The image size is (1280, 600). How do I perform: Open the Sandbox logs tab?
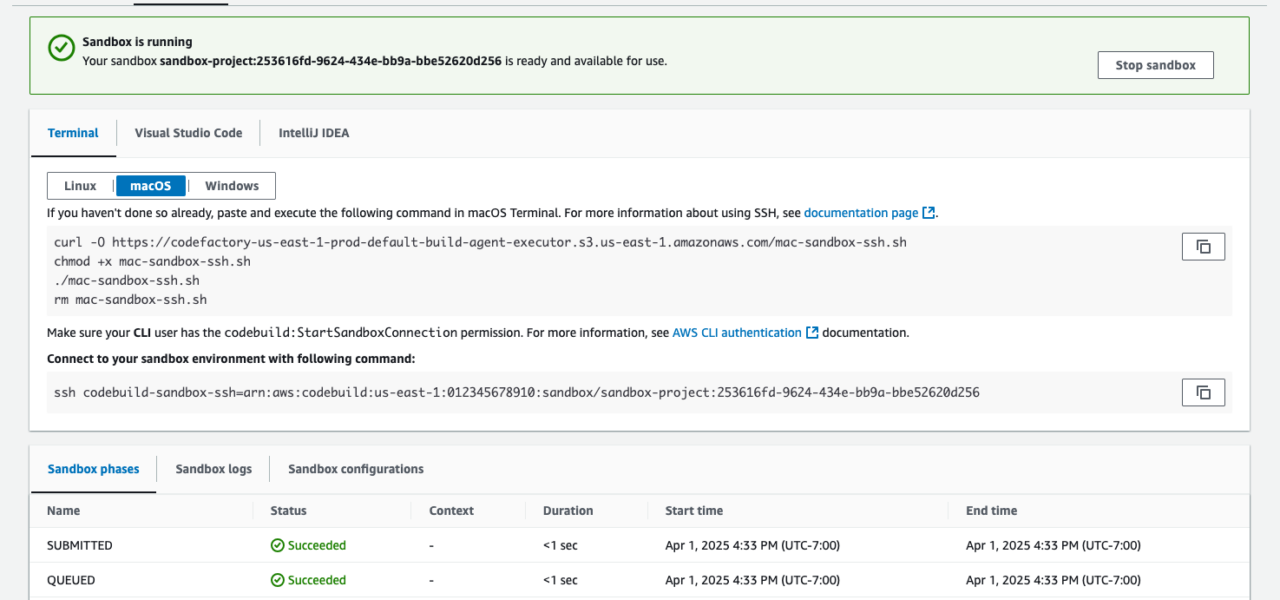213,469
